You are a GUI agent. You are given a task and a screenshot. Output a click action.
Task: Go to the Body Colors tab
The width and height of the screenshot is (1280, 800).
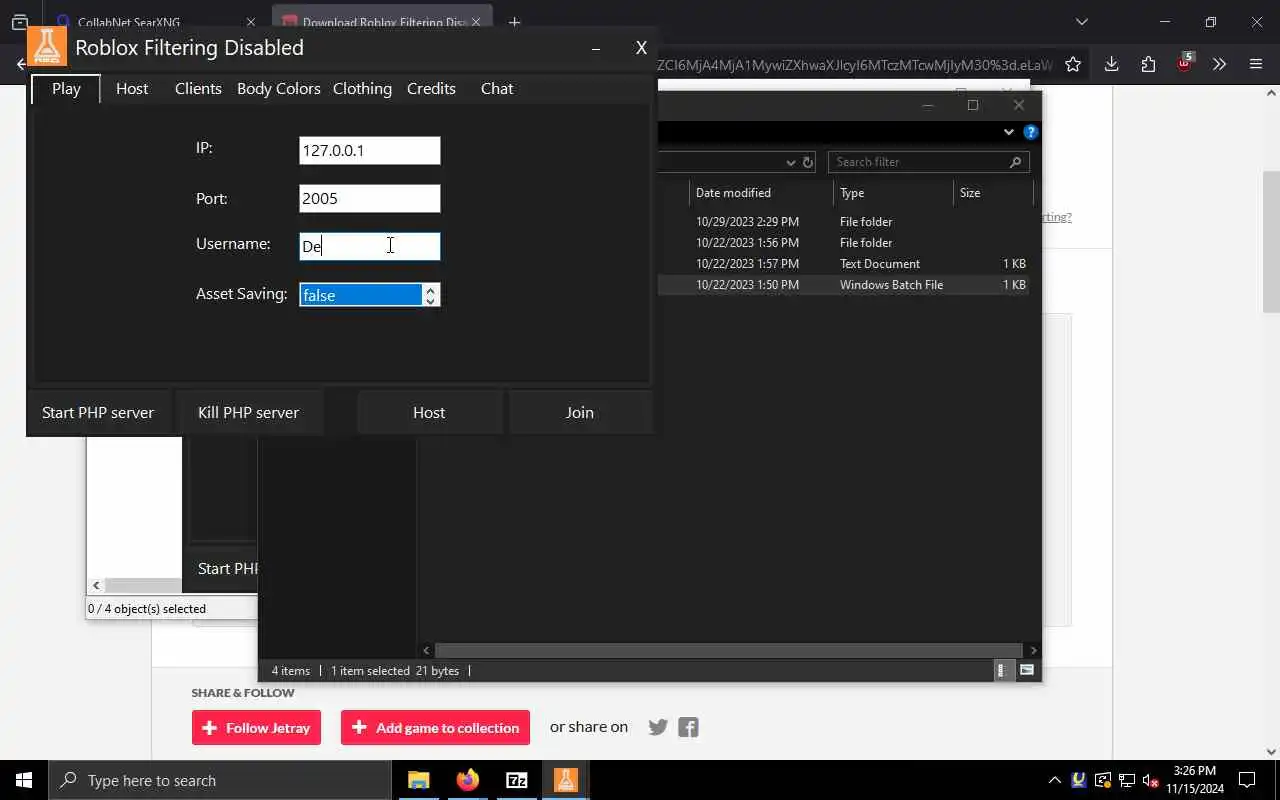(x=278, y=88)
